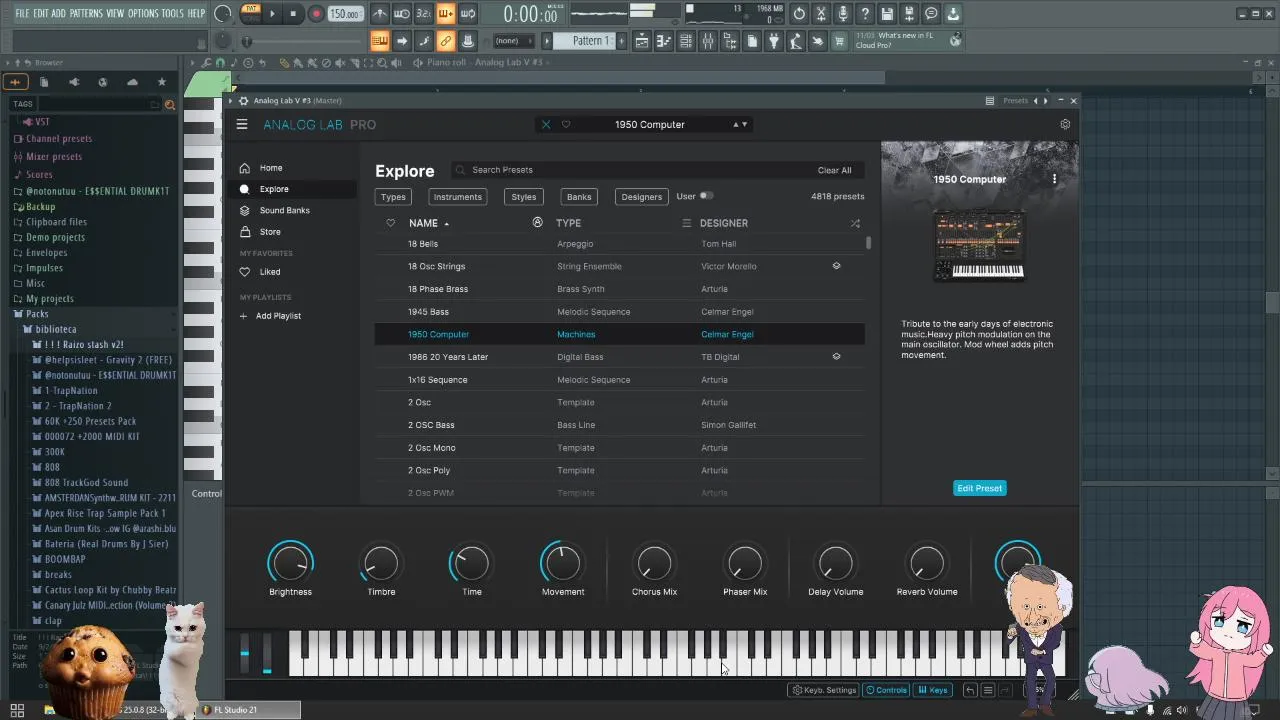Open the plugin picker plug icon
This screenshot has width=1280, height=720.
773,41
